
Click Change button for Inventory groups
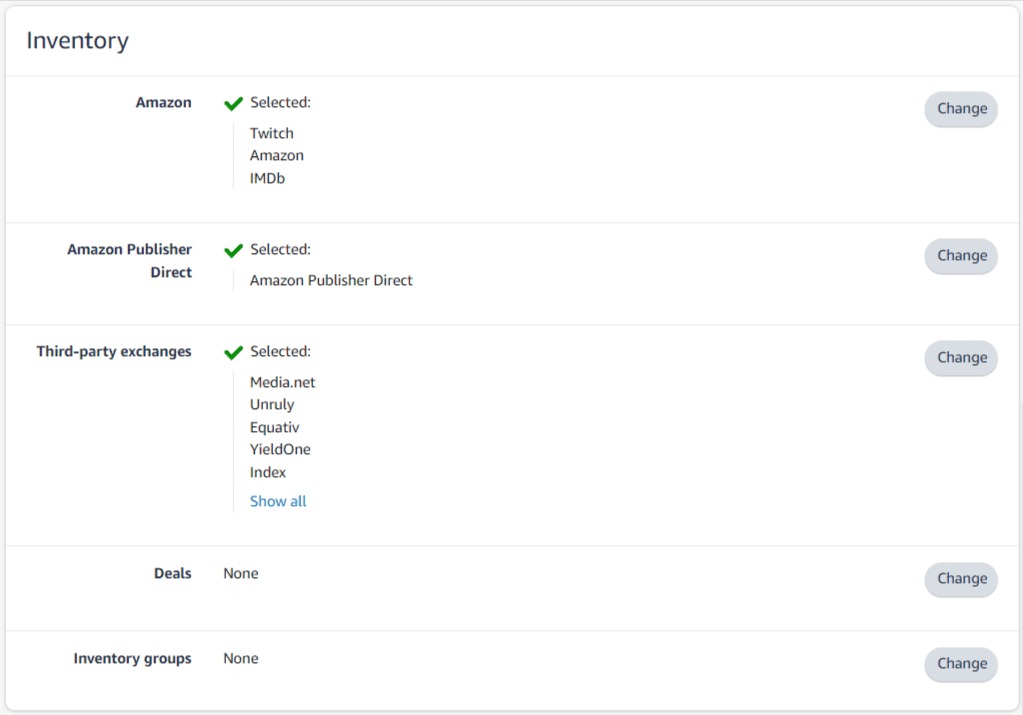point(961,664)
